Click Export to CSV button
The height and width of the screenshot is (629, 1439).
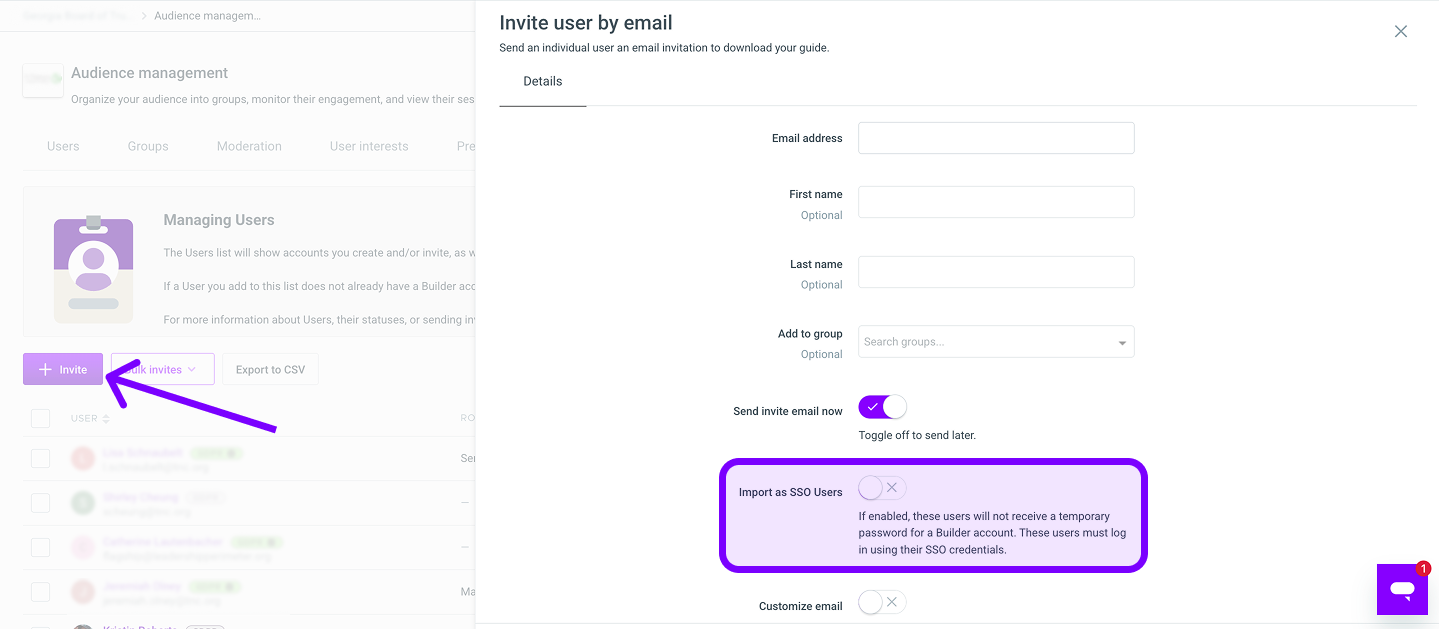pos(270,369)
